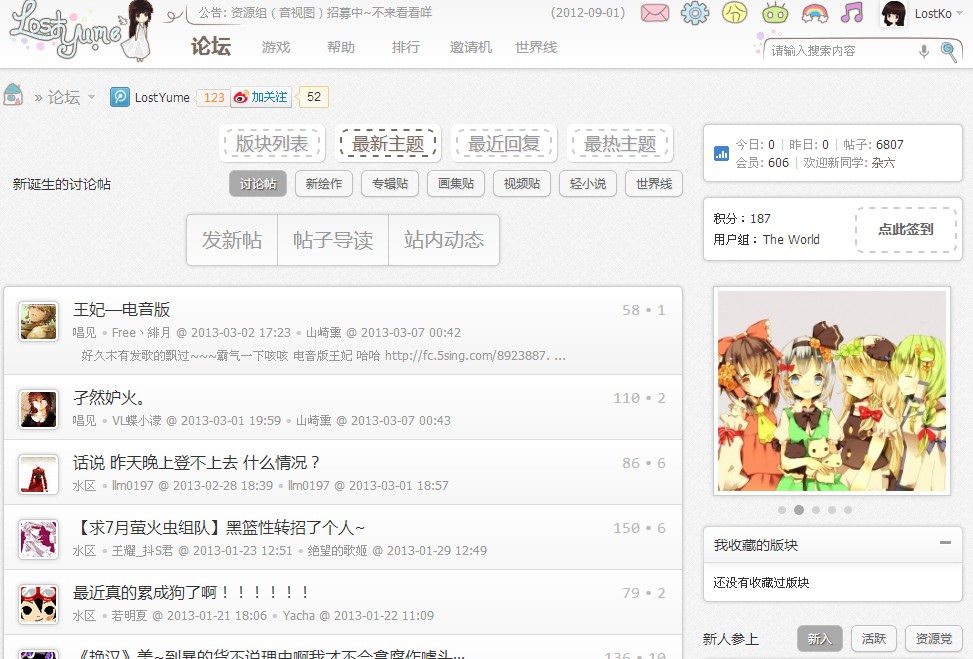Screen dimensions: 973x659
Task: Open the 游戏 navigation item
Action: click(276, 47)
